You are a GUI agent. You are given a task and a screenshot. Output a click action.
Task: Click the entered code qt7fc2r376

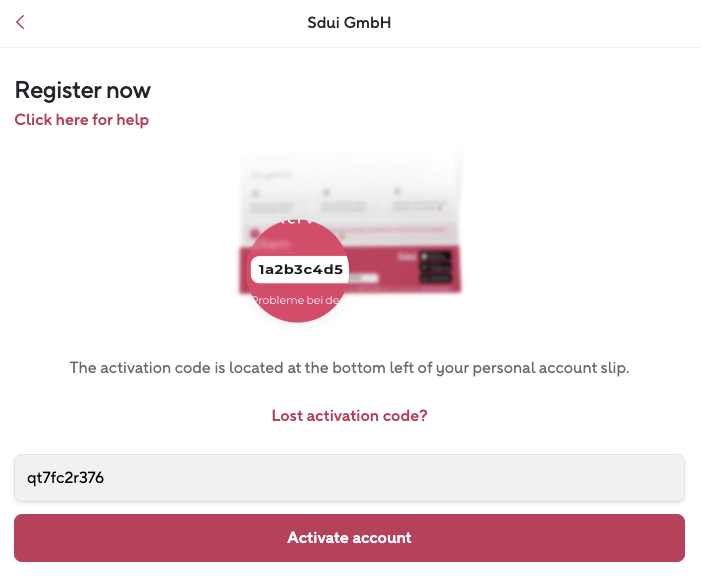click(66, 478)
